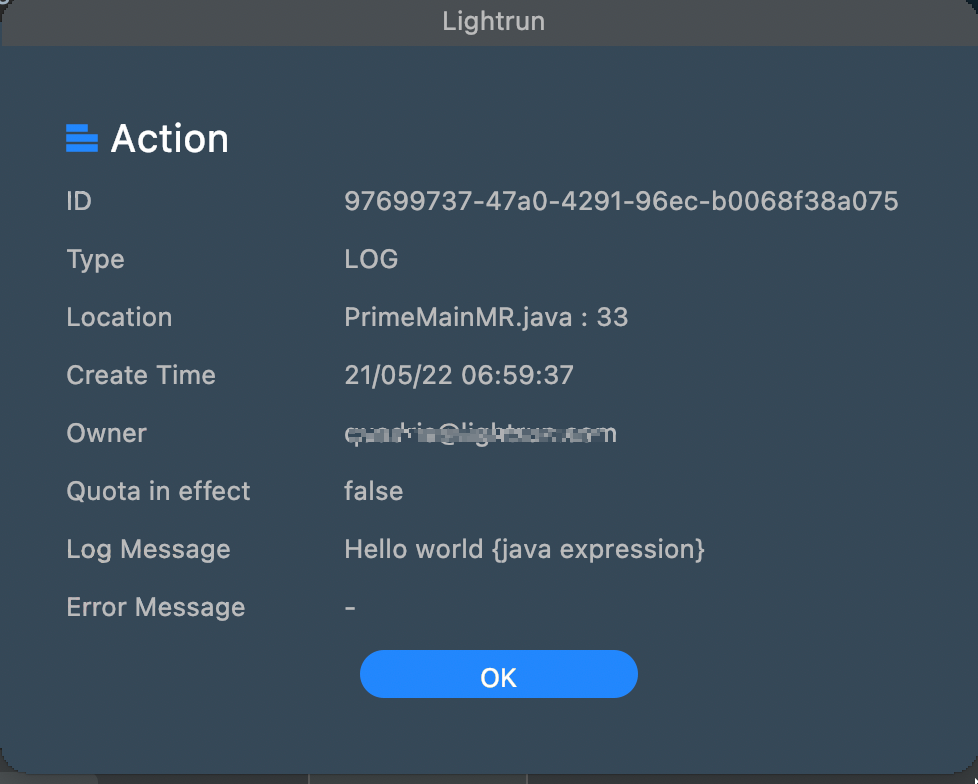The width and height of the screenshot is (978, 784).
Task: Click the Log Message label
Action: click(x=148, y=549)
